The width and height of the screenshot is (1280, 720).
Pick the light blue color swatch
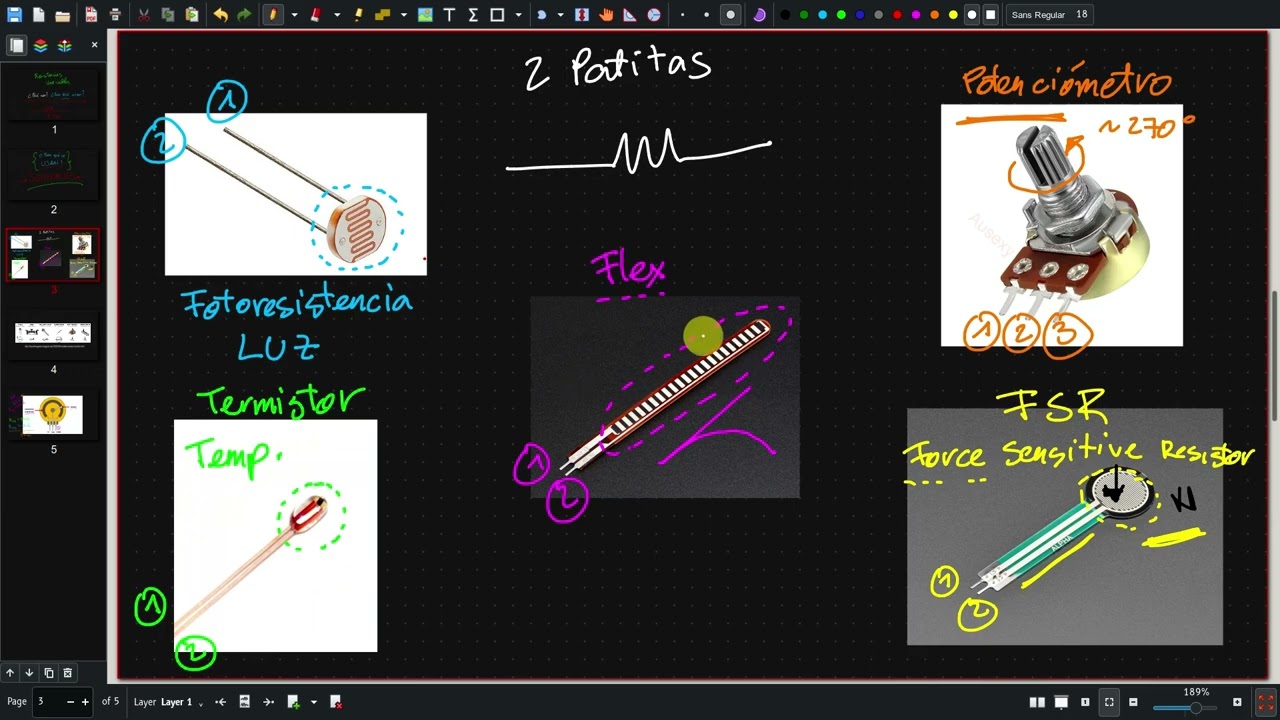pos(822,15)
